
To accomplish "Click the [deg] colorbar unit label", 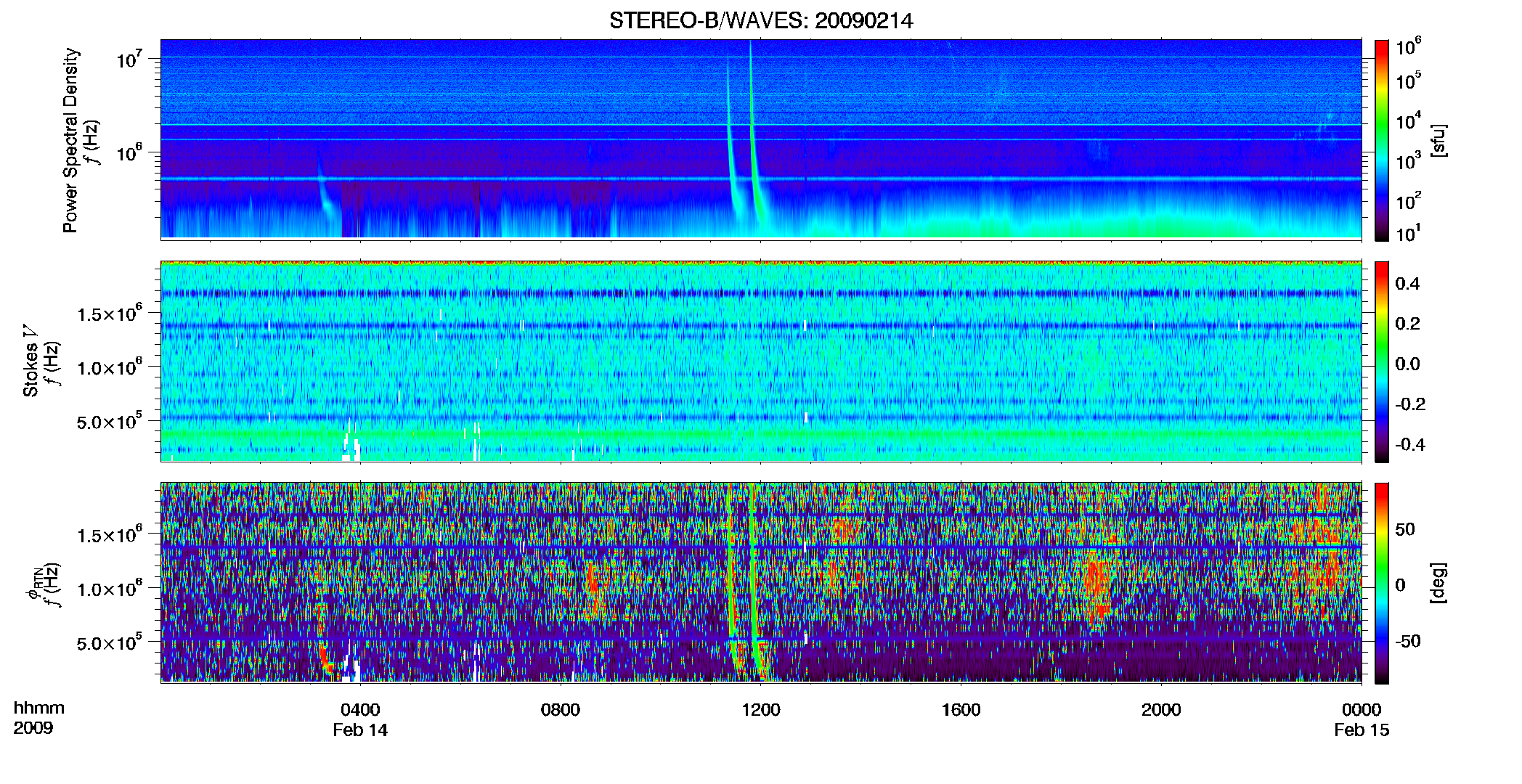I will click(x=1438, y=583).
